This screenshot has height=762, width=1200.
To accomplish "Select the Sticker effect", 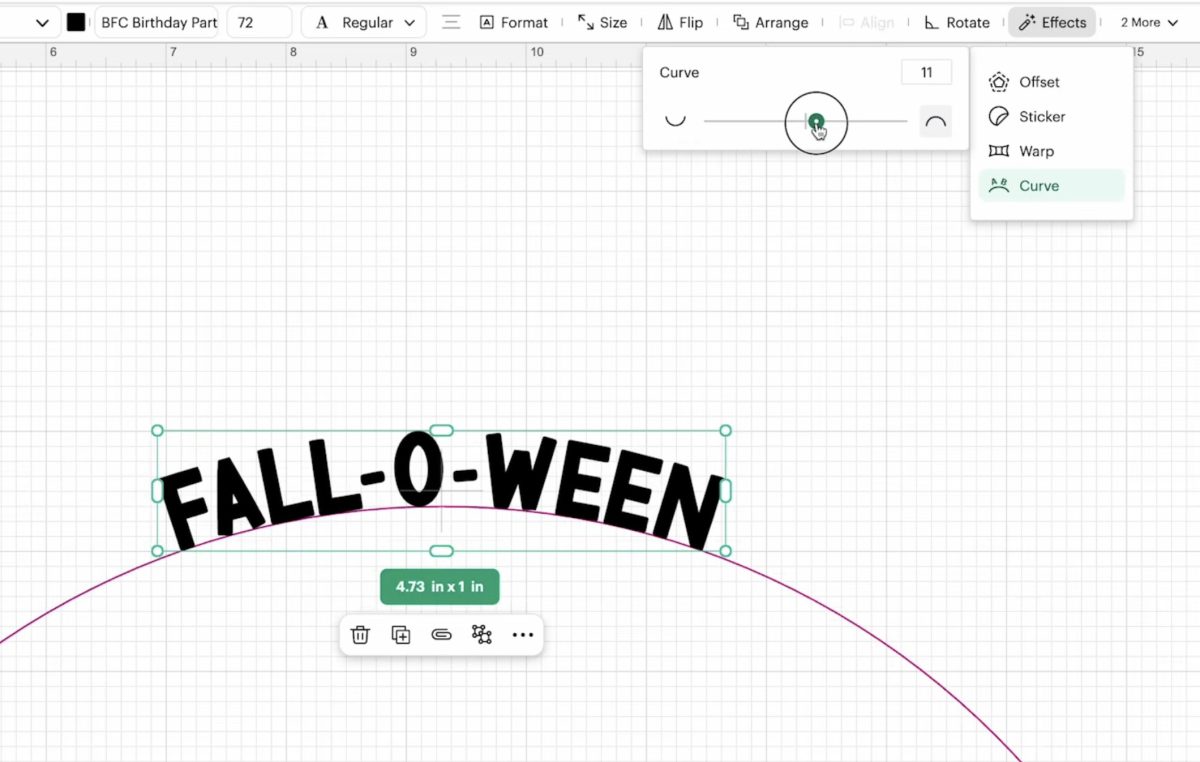I will click(1051, 117).
